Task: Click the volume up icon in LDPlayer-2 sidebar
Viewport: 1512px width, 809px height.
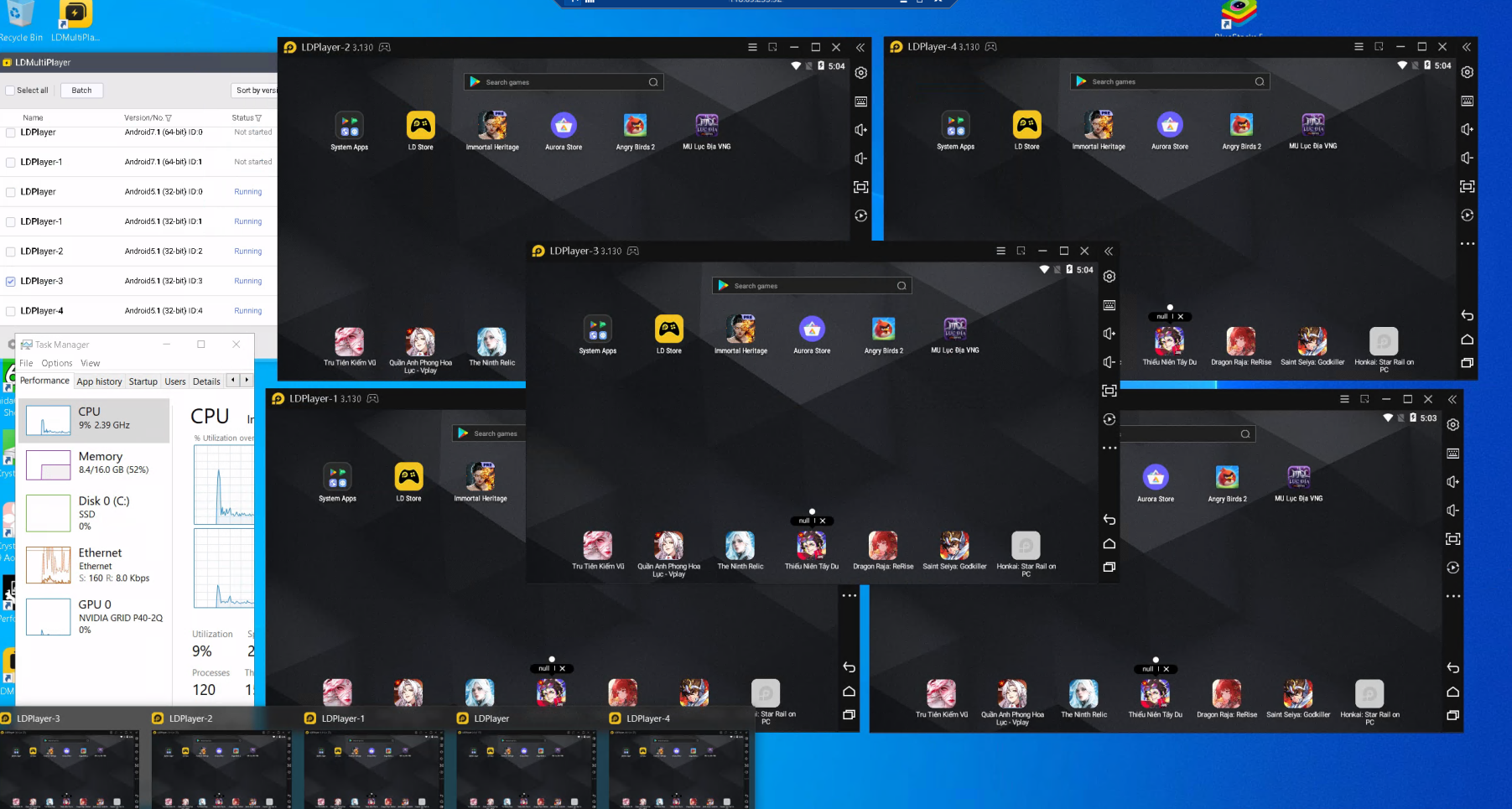Action: (860, 130)
